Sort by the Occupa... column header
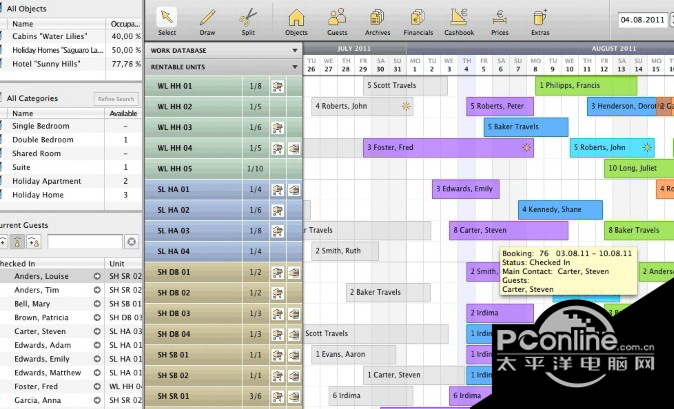Image resolution: width=674 pixels, height=409 pixels. 124,24
